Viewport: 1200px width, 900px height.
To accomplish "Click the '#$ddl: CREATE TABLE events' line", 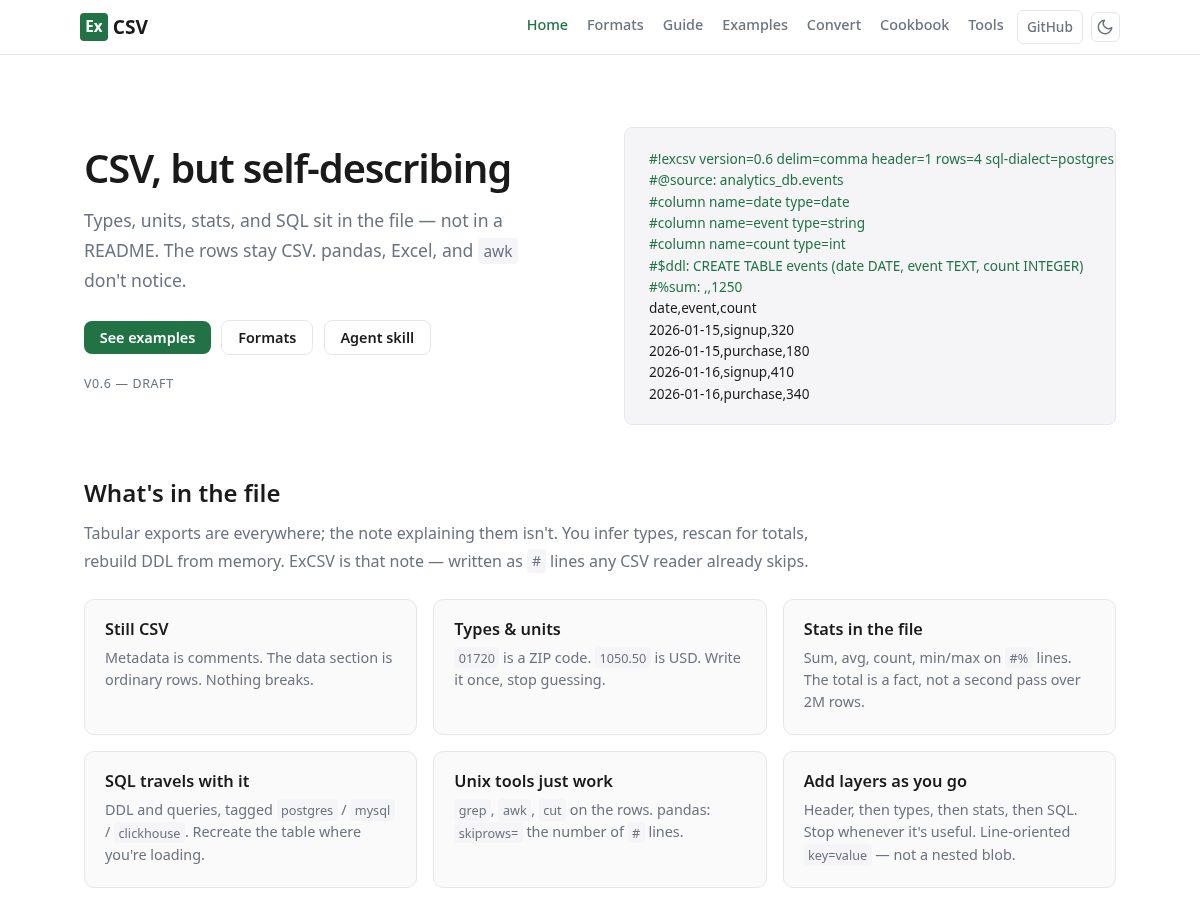I will (x=866, y=266).
